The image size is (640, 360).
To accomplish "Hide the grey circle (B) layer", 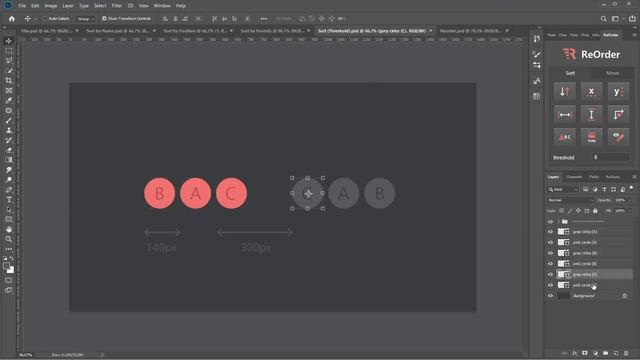I will pos(550,253).
